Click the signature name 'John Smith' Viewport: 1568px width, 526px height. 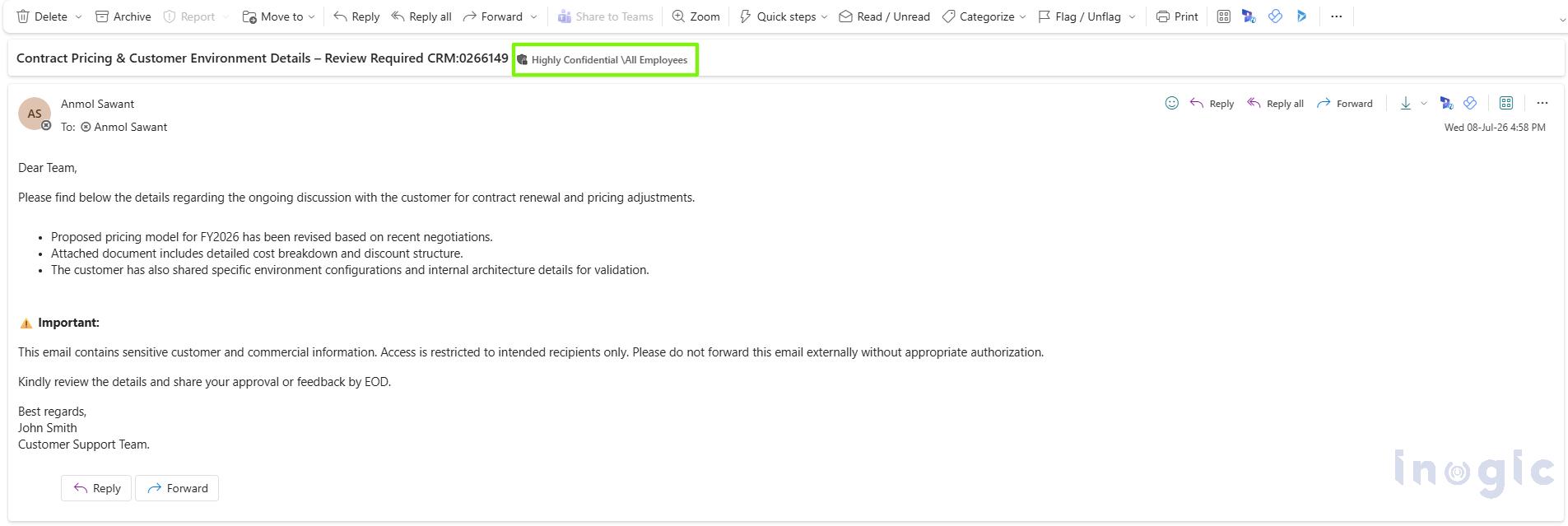pyautogui.click(x=48, y=428)
